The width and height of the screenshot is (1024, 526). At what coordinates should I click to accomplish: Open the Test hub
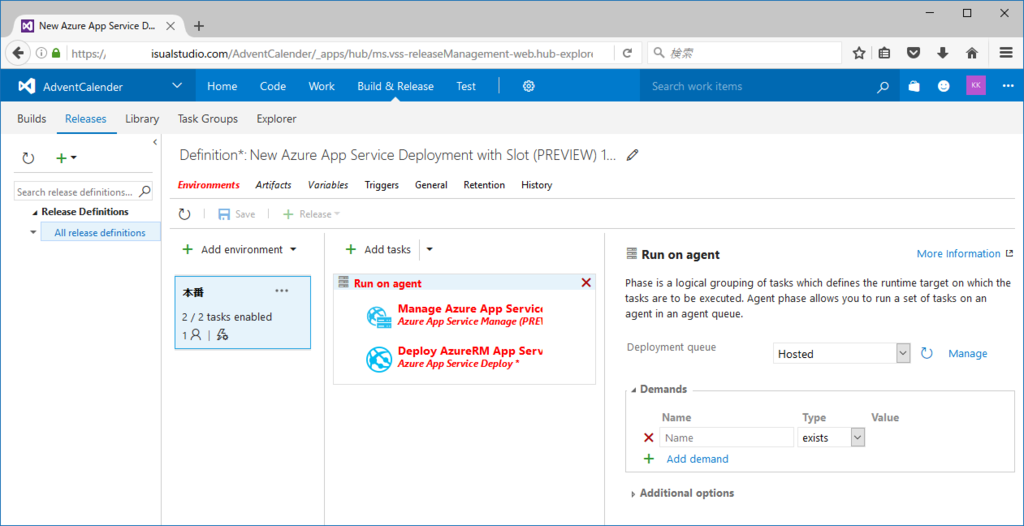click(466, 86)
